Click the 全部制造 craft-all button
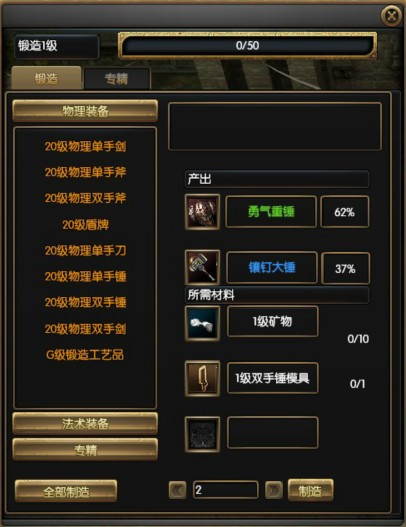This screenshot has height=527, width=406. (66, 491)
